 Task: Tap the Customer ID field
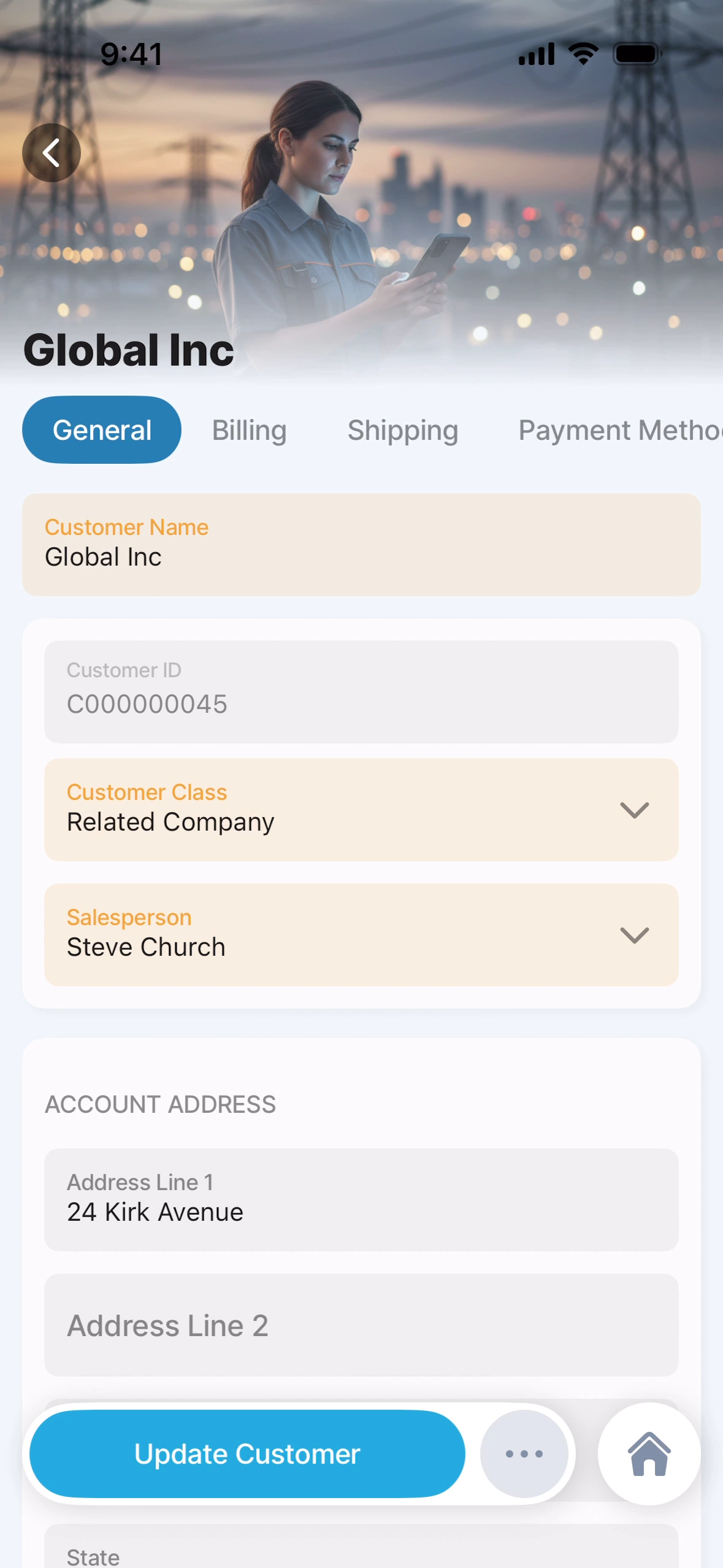point(361,692)
